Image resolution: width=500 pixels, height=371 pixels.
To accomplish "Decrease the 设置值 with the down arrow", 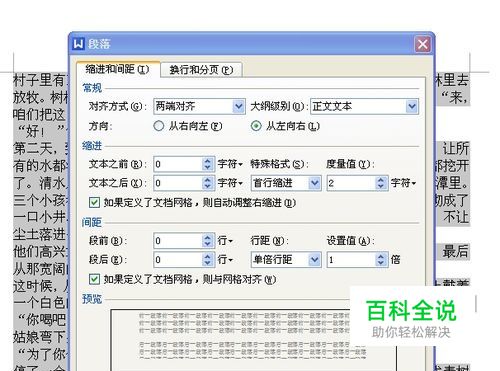I will 381,263.
